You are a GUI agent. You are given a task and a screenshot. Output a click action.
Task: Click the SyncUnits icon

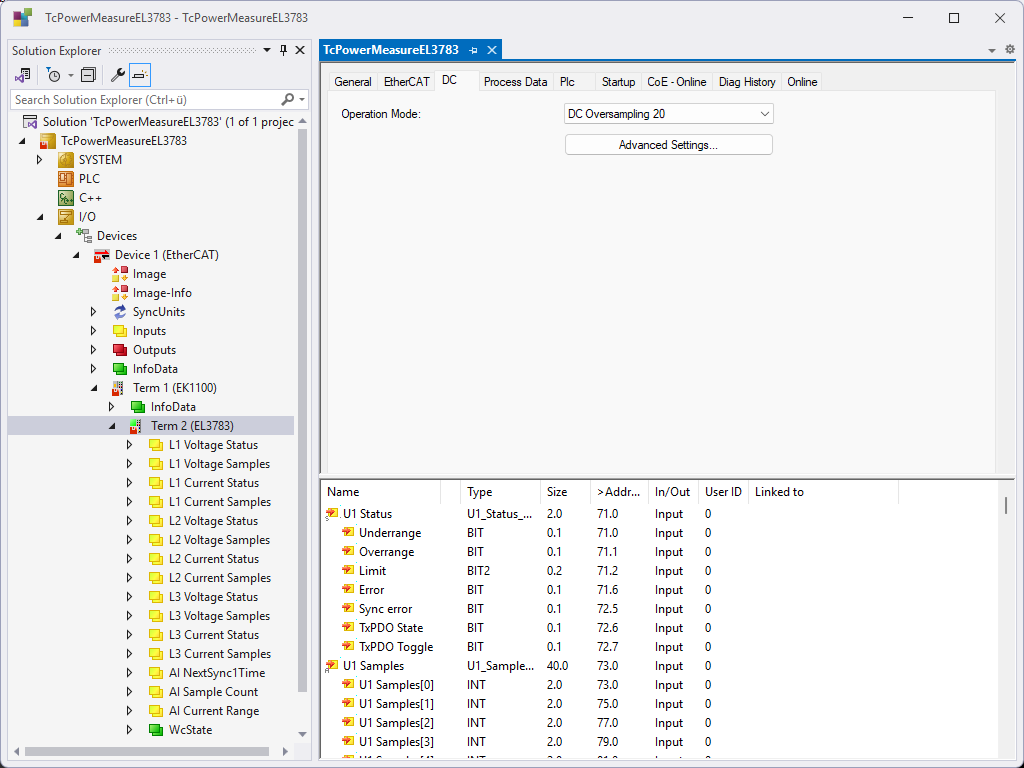(x=120, y=312)
